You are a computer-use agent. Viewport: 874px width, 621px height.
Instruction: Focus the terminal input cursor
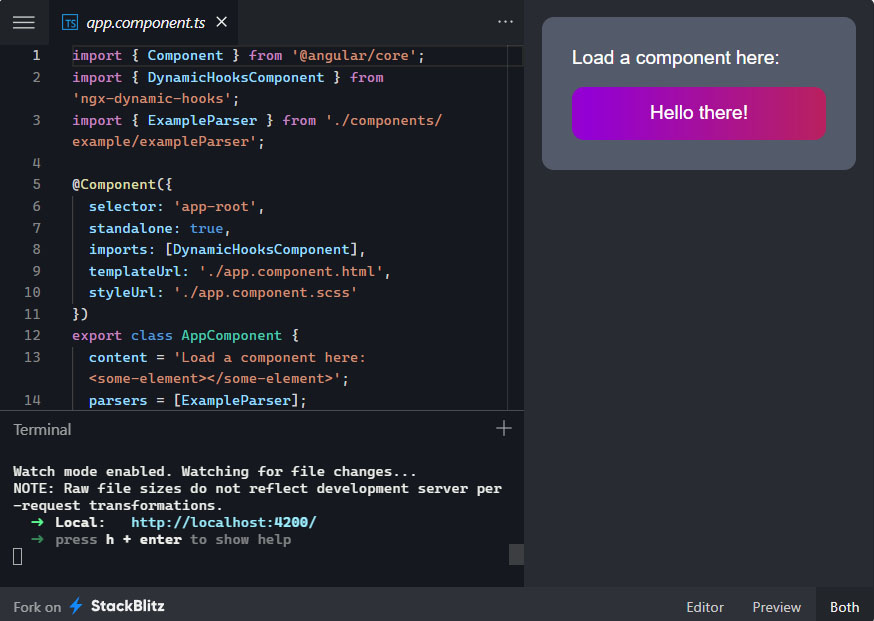(x=18, y=556)
